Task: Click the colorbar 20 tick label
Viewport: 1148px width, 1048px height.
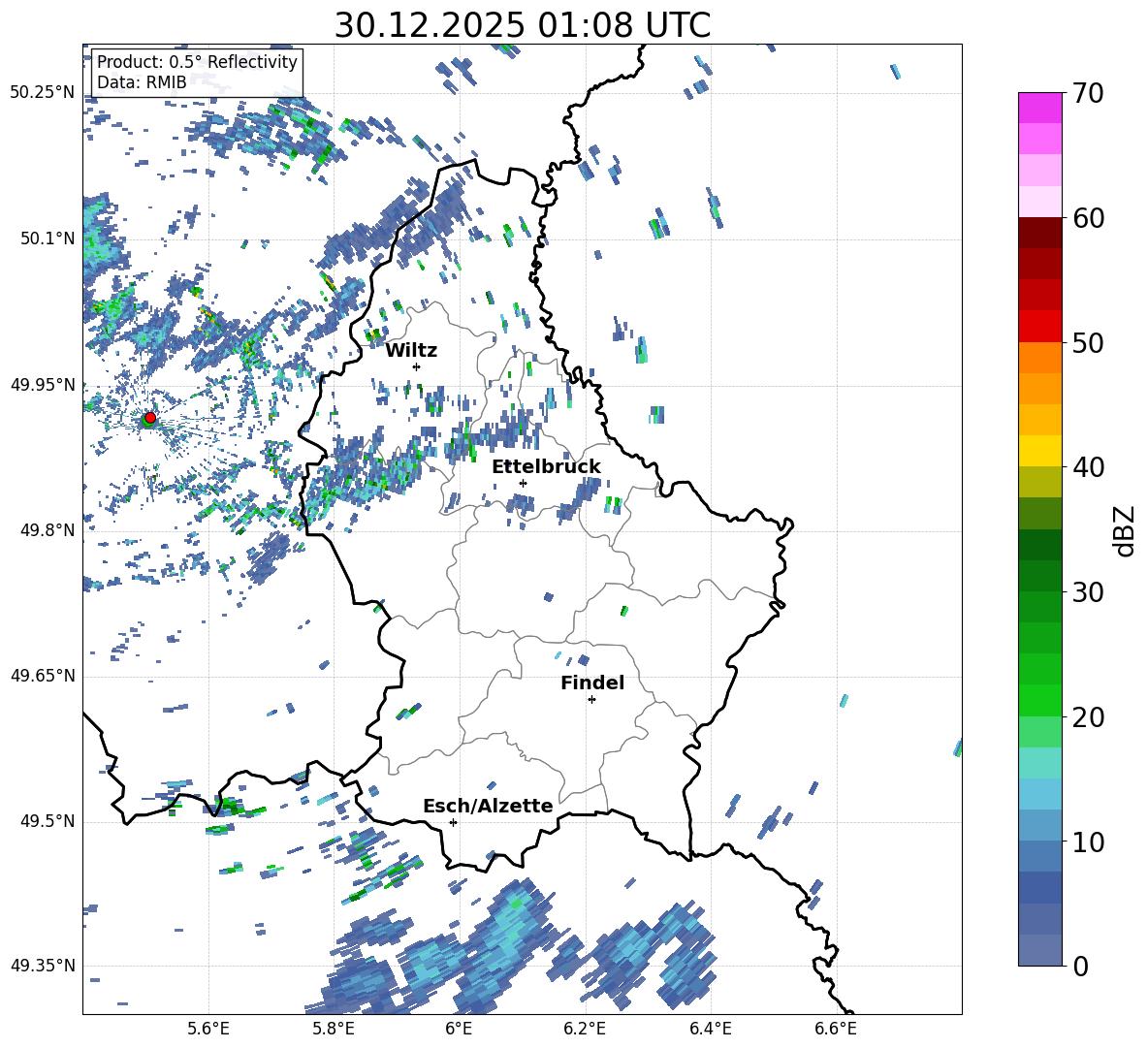Action: tap(1088, 716)
